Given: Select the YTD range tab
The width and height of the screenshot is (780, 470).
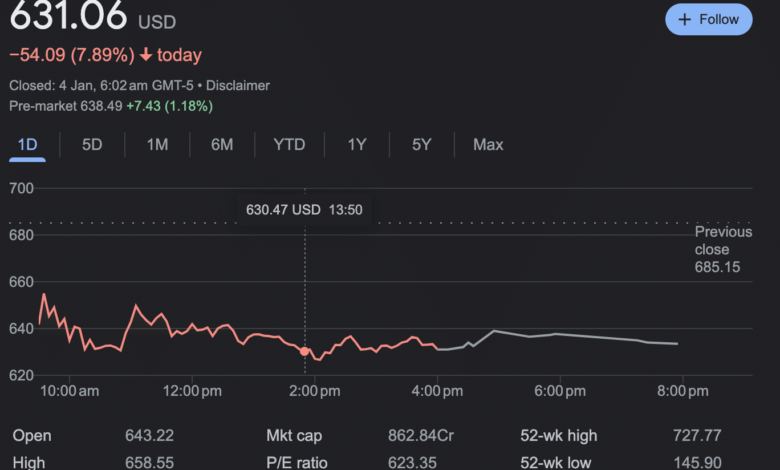Looking at the screenshot, I should (289, 144).
